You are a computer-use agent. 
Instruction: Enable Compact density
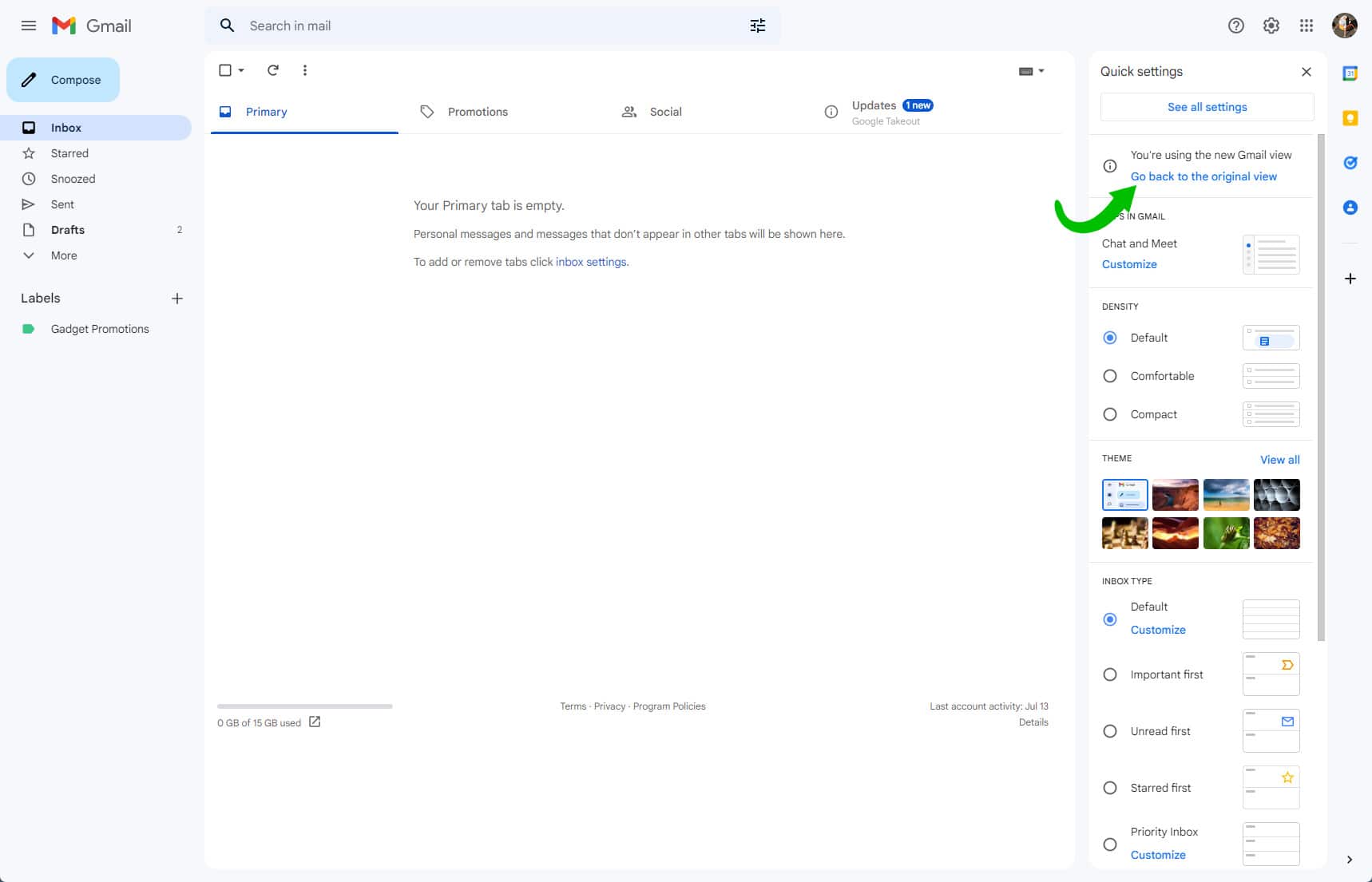1109,414
